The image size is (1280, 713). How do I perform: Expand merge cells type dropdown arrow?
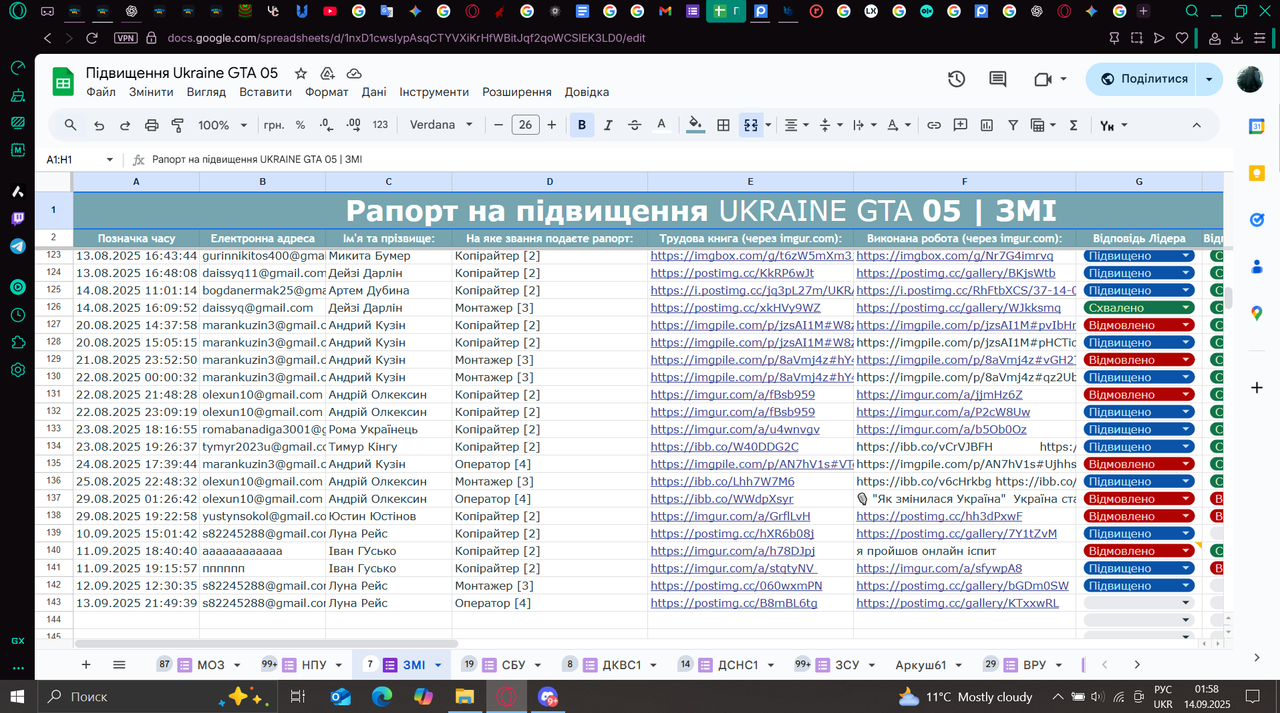pos(766,125)
